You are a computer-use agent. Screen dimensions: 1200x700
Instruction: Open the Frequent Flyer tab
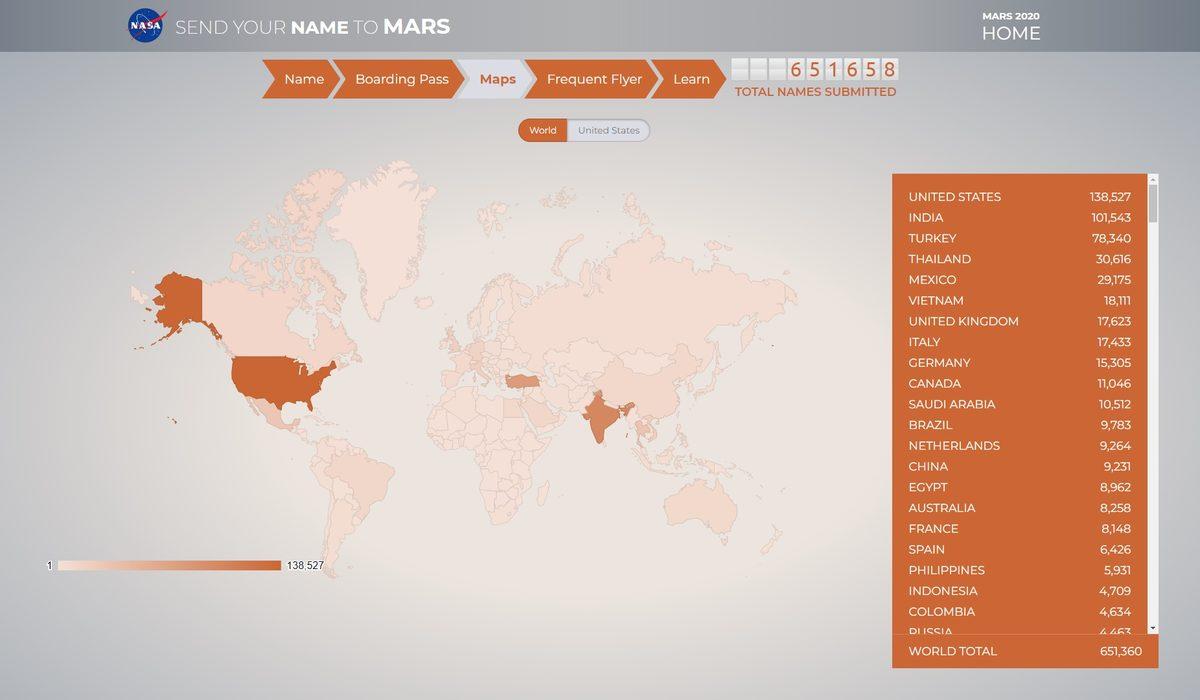[594, 79]
